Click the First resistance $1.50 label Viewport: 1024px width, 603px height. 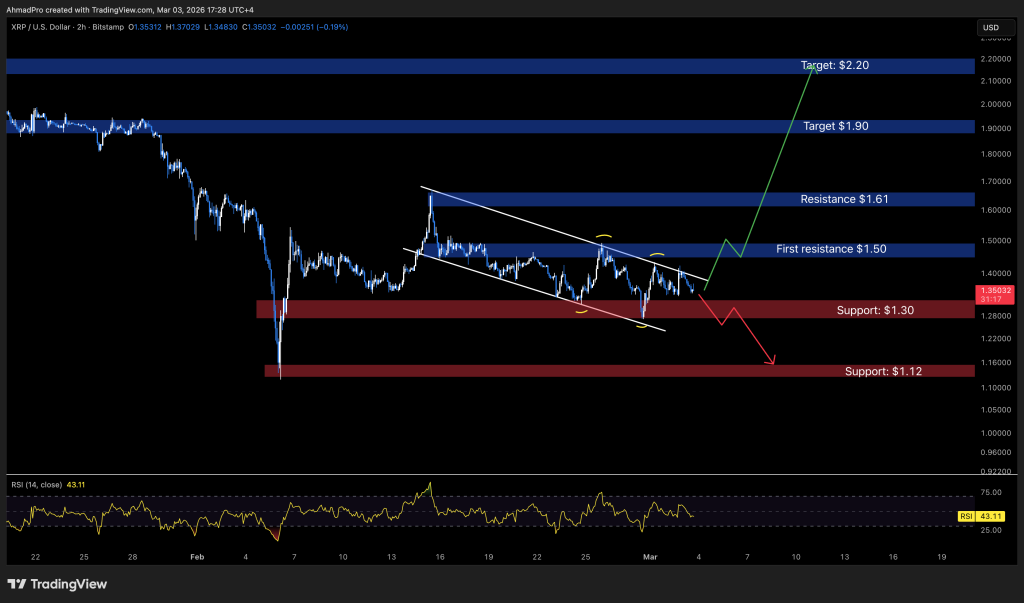[x=833, y=249]
